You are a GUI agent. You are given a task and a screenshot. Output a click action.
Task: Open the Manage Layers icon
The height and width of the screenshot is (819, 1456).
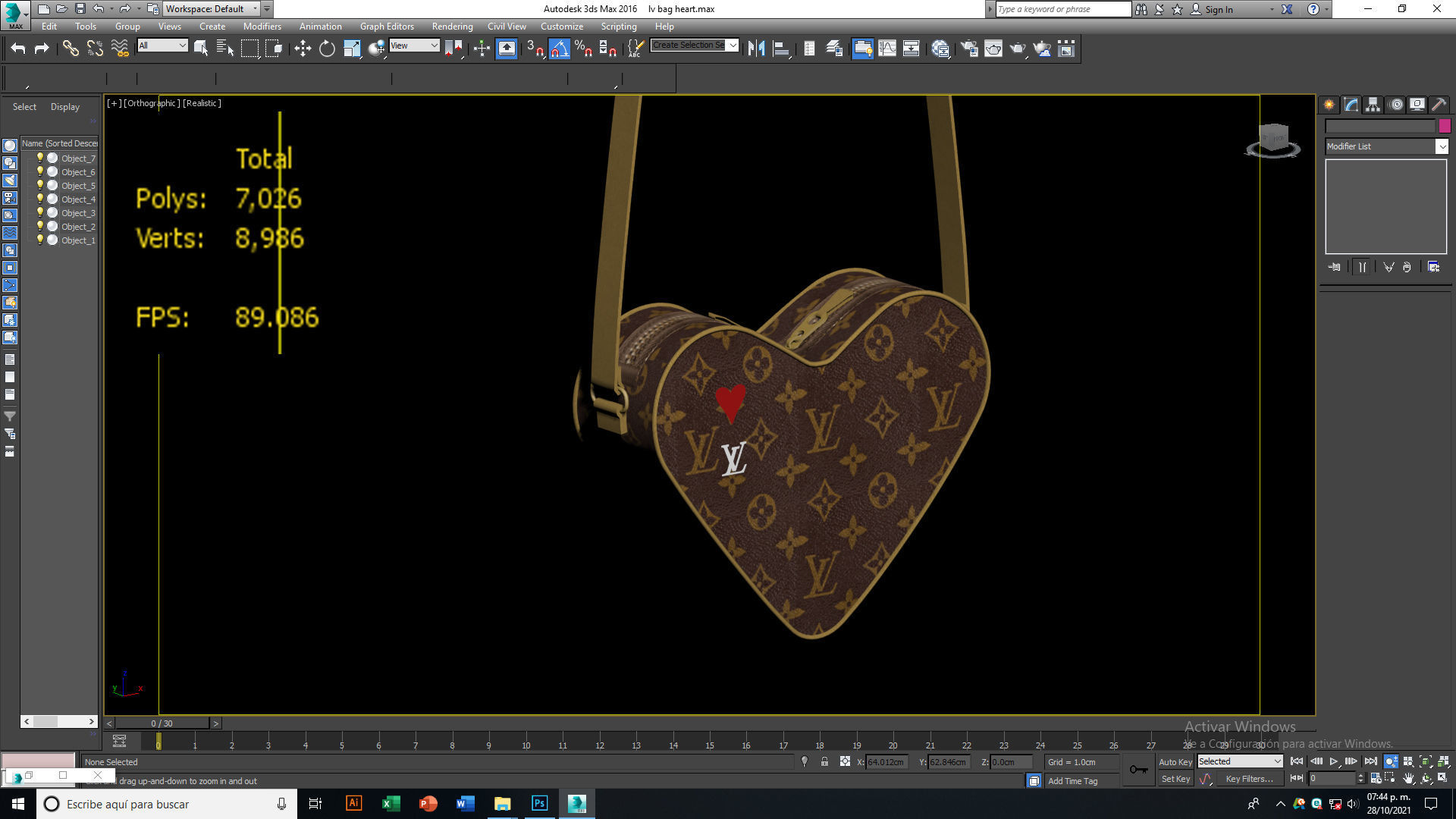834,49
